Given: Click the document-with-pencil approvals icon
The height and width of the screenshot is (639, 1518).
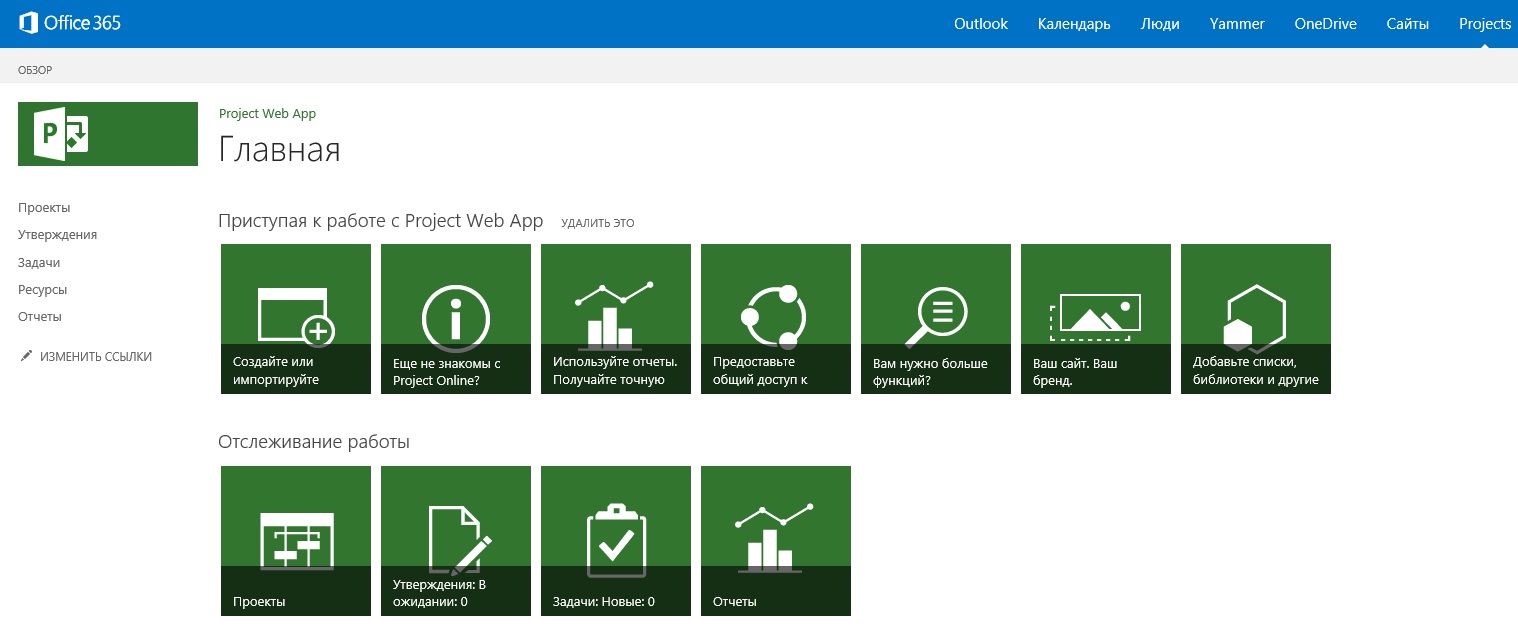Looking at the screenshot, I should click(x=460, y=540).
